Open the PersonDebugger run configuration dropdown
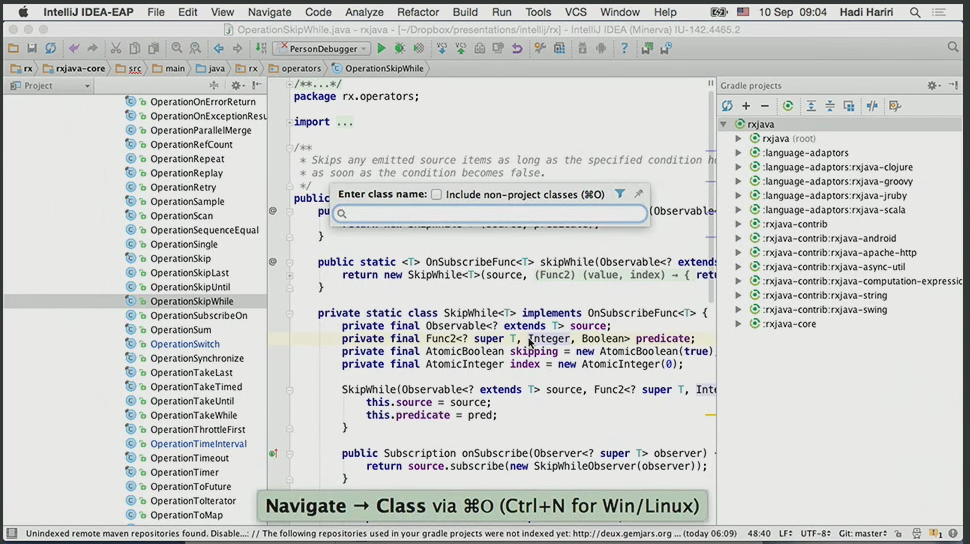This screenshot has height=544, width=970. 322,48
